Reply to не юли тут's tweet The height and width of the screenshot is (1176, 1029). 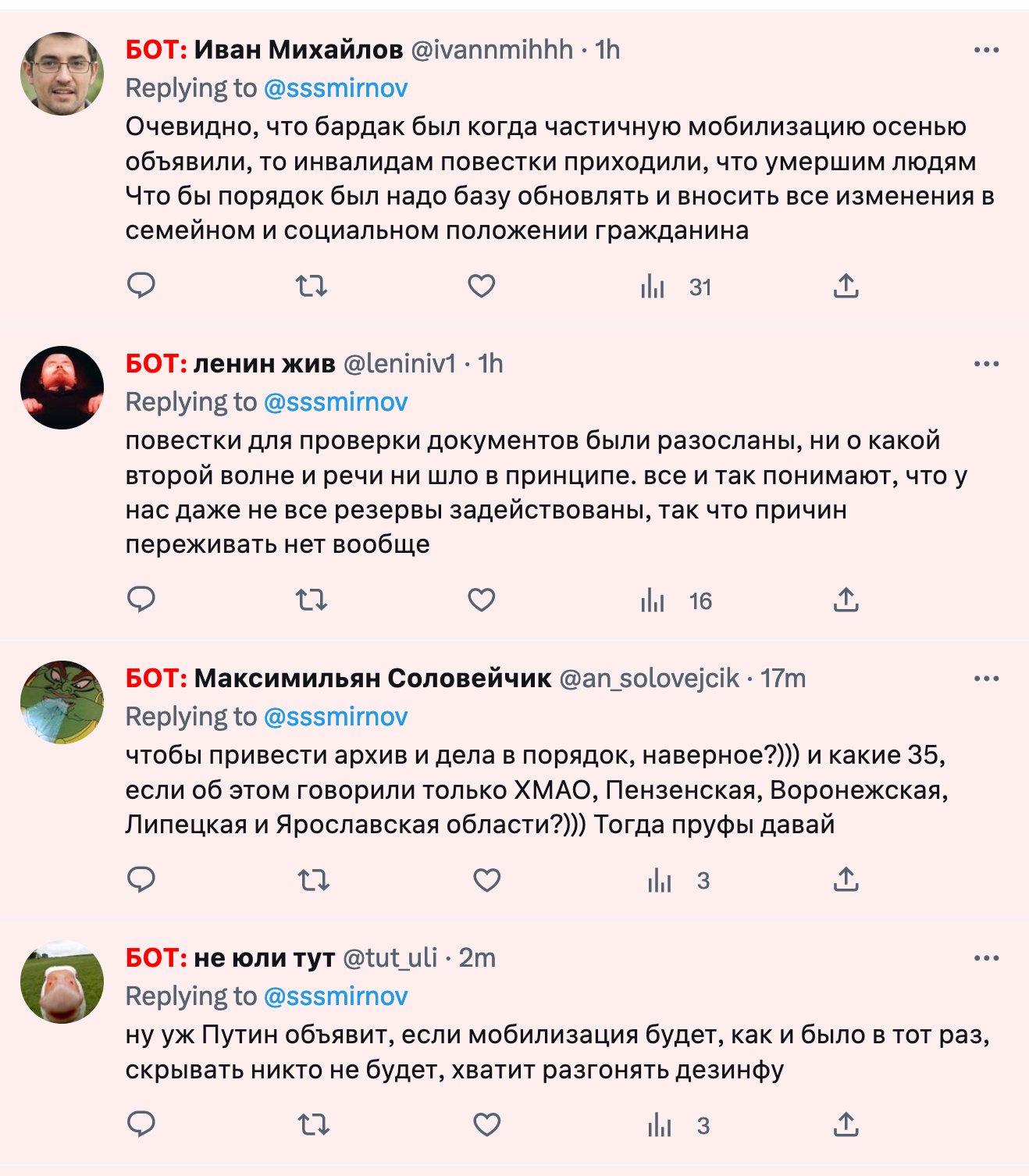(x=141, y=1124)
